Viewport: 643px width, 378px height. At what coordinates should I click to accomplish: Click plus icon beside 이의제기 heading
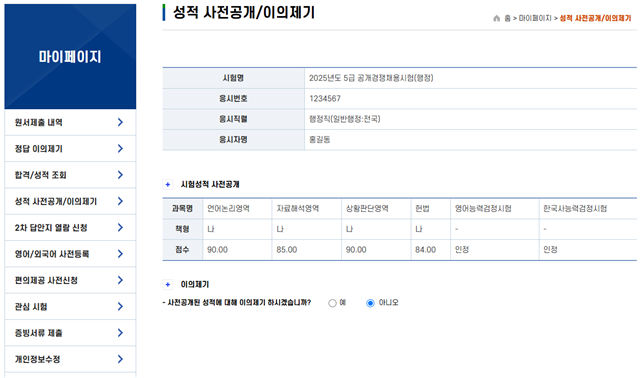[168, 284]
